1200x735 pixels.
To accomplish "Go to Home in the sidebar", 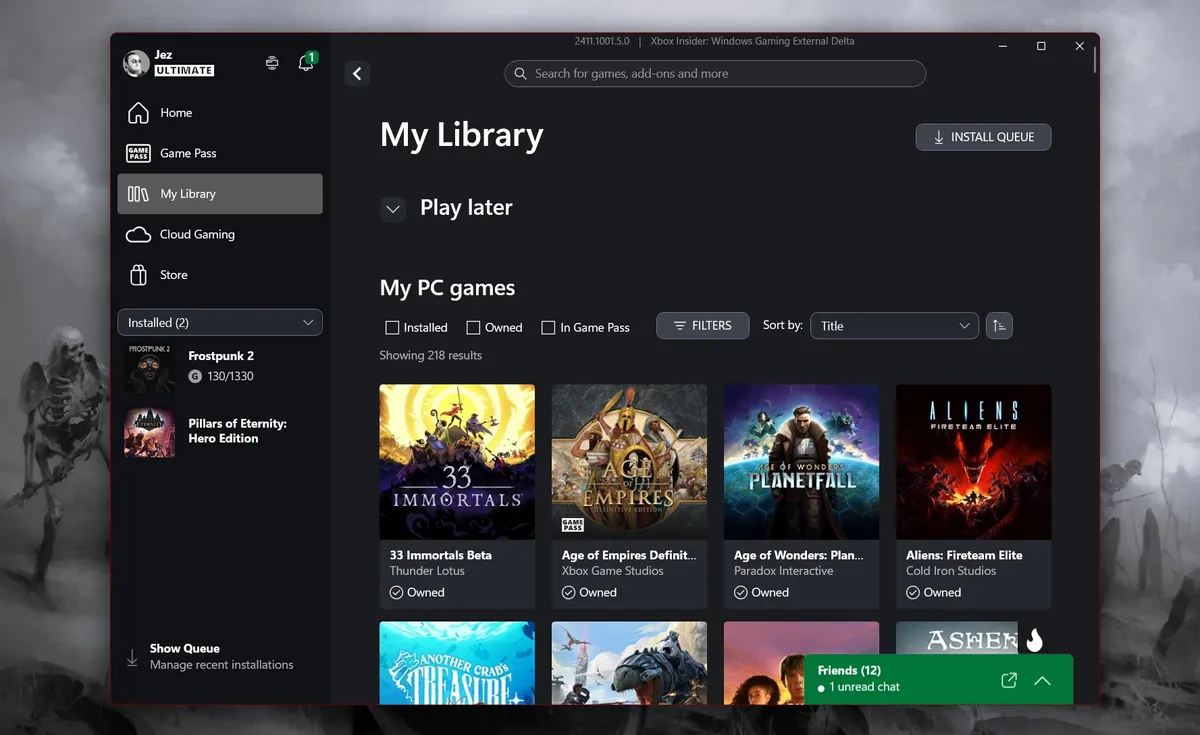I will [x=174, y=112].
